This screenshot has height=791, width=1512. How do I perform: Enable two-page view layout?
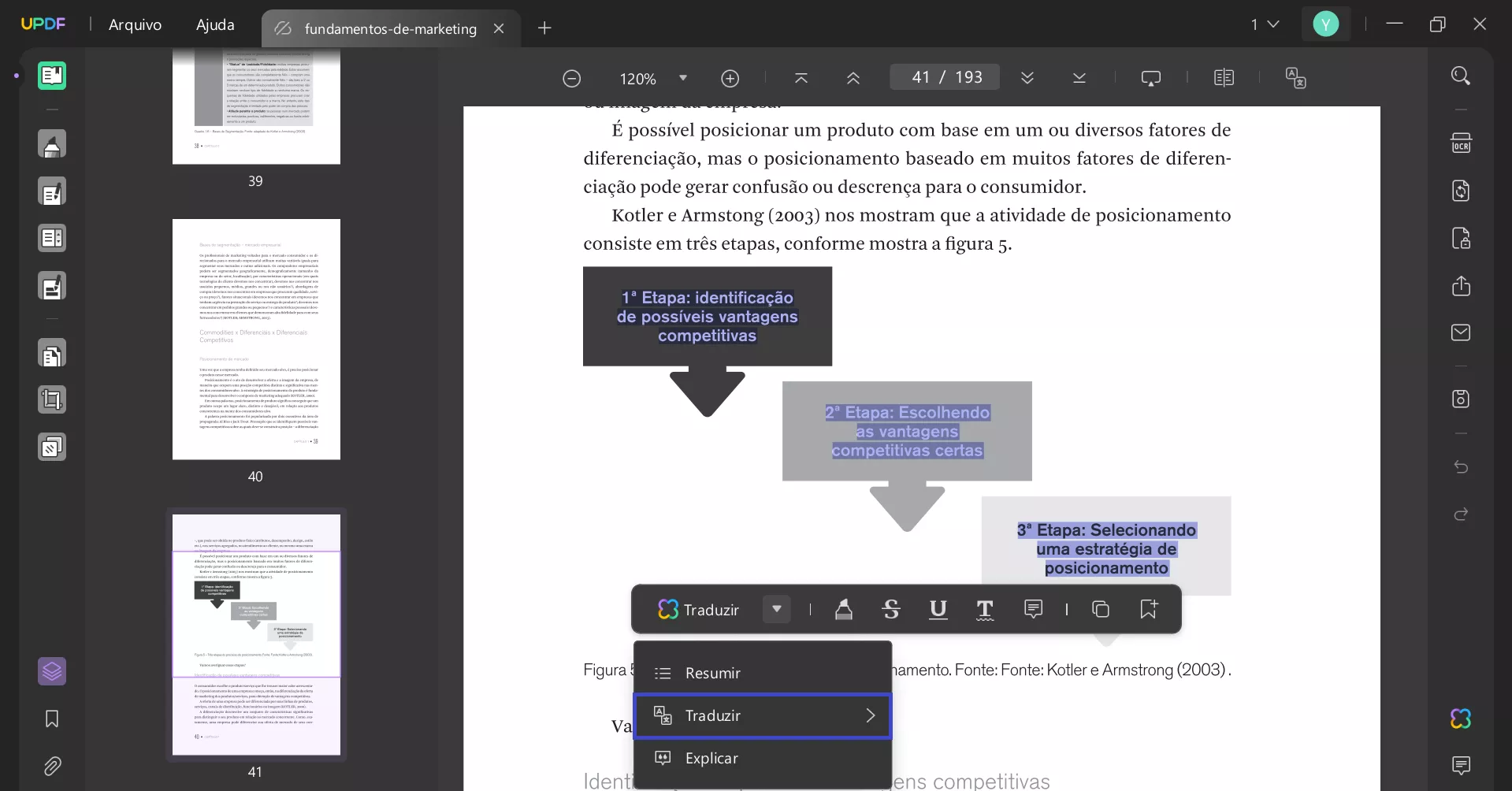point(1225,76)
